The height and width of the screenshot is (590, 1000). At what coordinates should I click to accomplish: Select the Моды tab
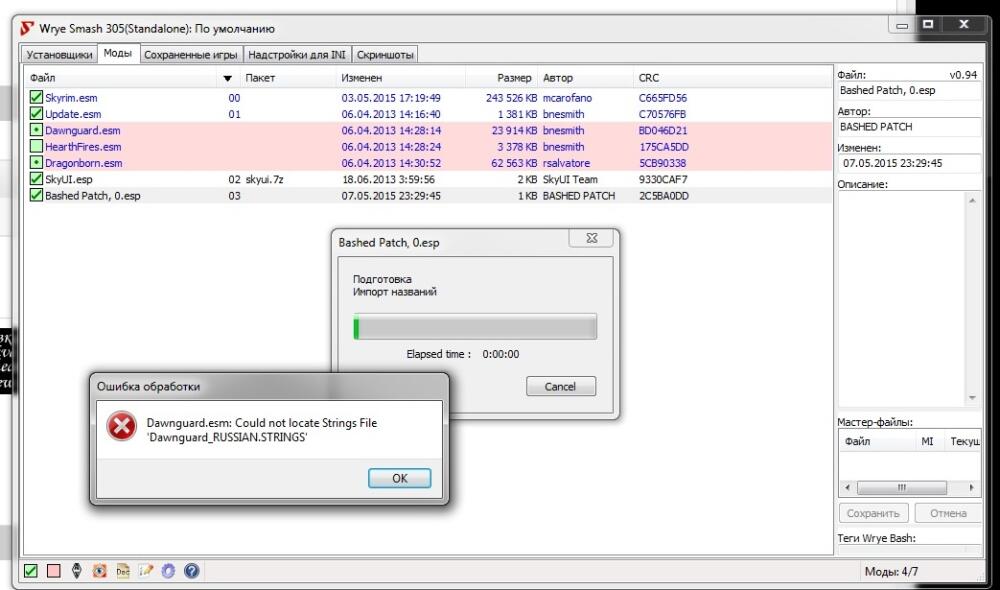(117, 54)
